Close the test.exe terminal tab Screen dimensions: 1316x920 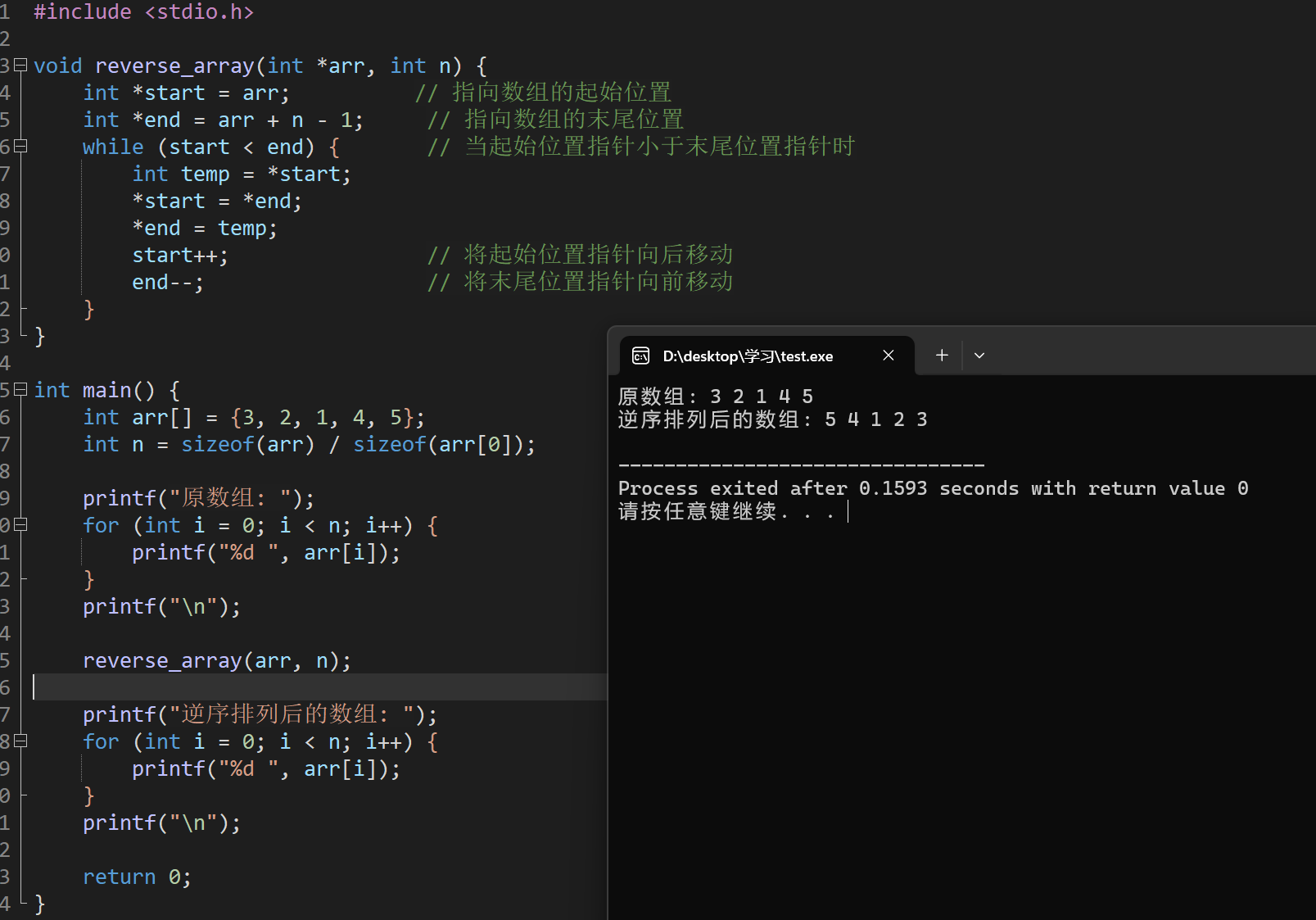pos(889,355)
